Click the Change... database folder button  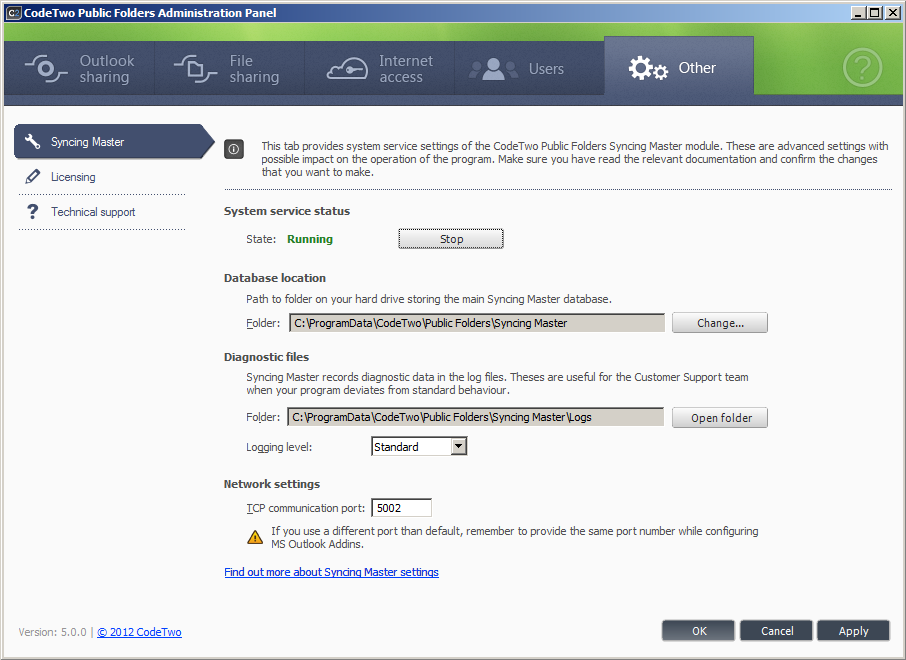point(720,323)
